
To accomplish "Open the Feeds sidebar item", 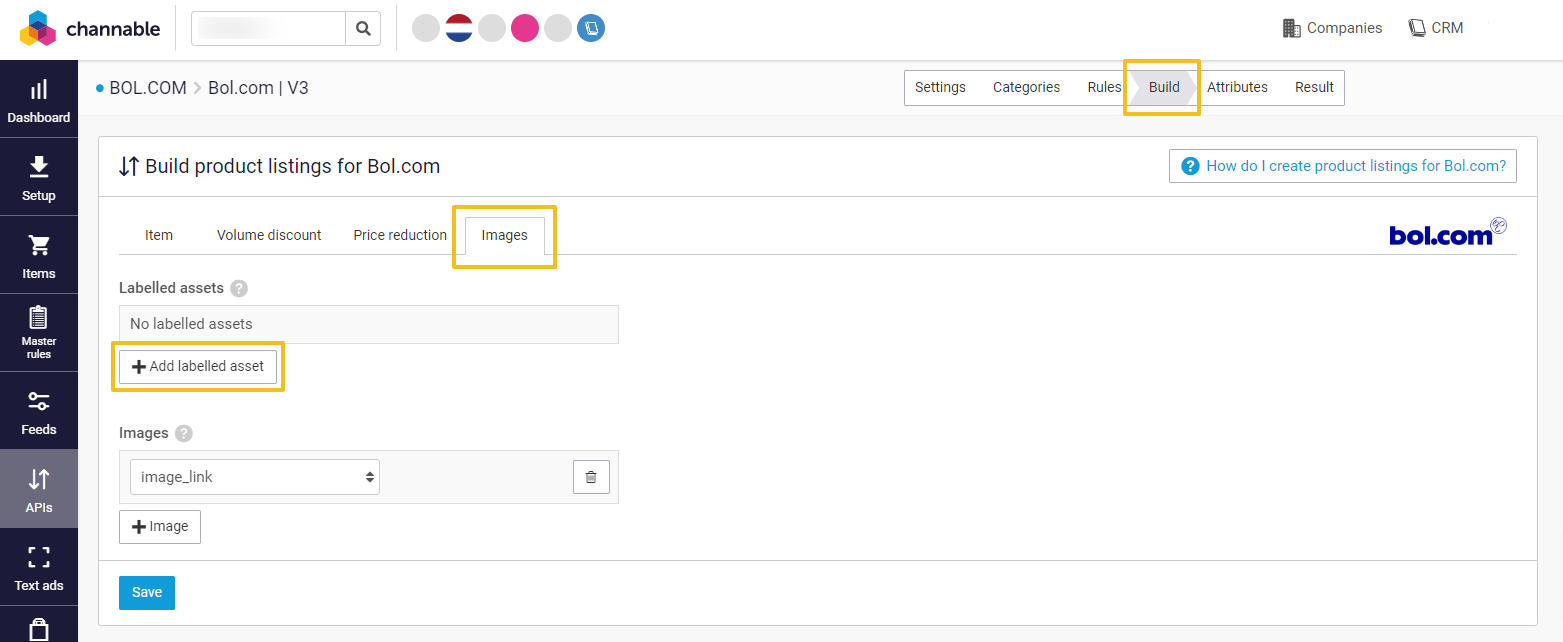I will (39, 411).
